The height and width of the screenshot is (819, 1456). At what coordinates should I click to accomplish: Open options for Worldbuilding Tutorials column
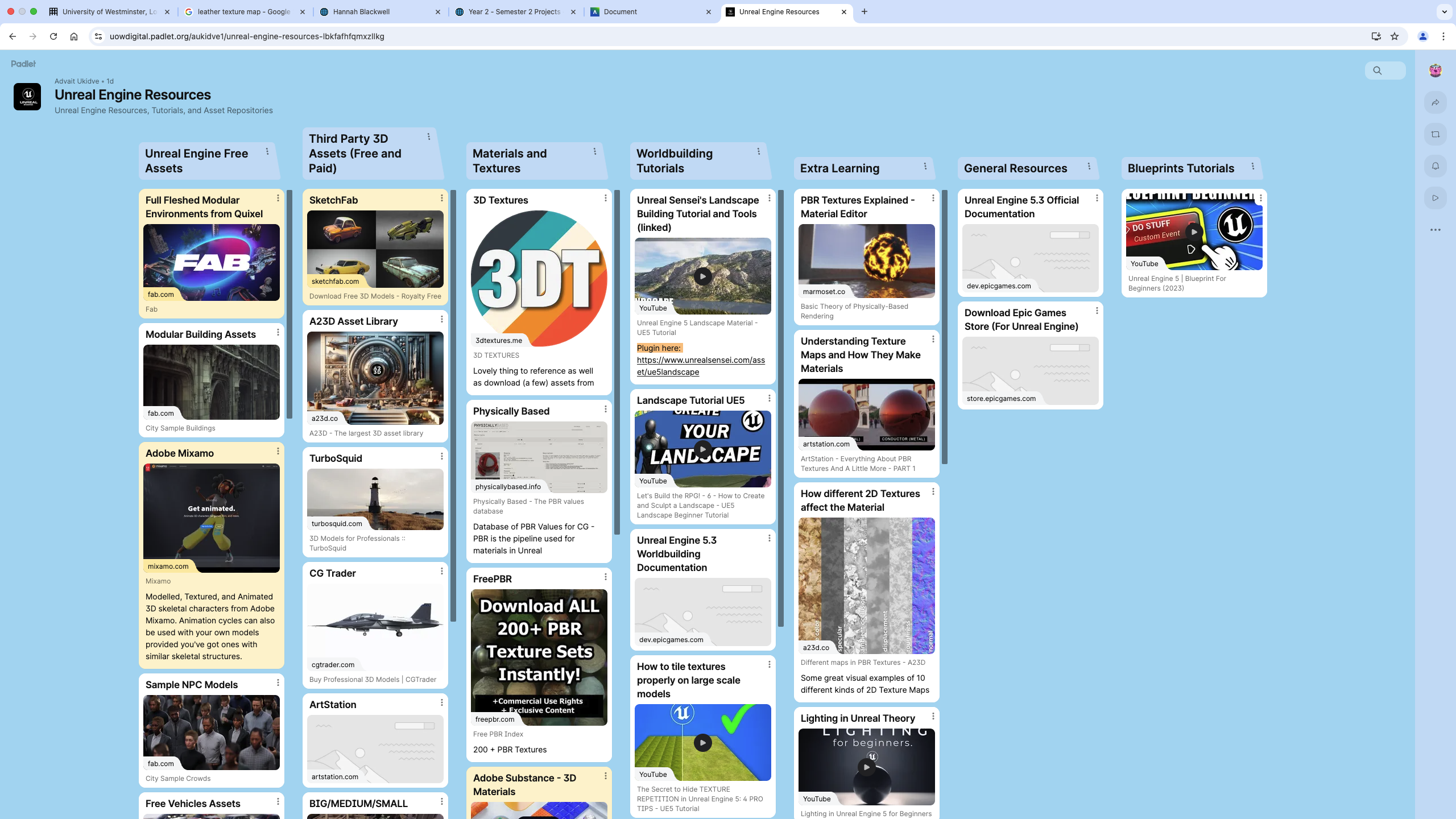pos(759,151)
